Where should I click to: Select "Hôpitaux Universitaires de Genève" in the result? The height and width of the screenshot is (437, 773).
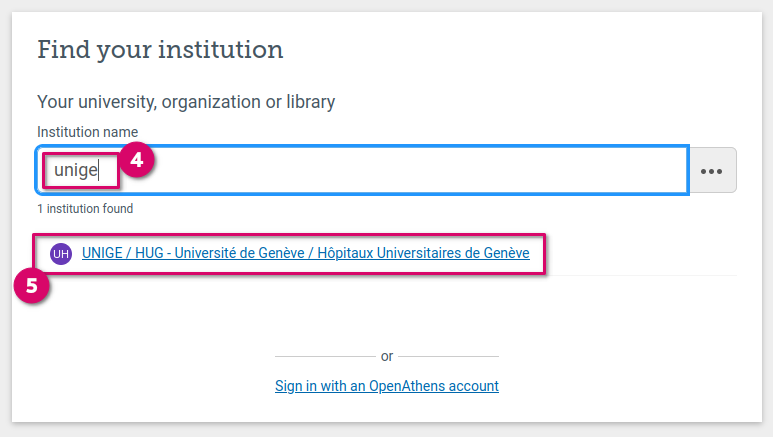[423, 254]
